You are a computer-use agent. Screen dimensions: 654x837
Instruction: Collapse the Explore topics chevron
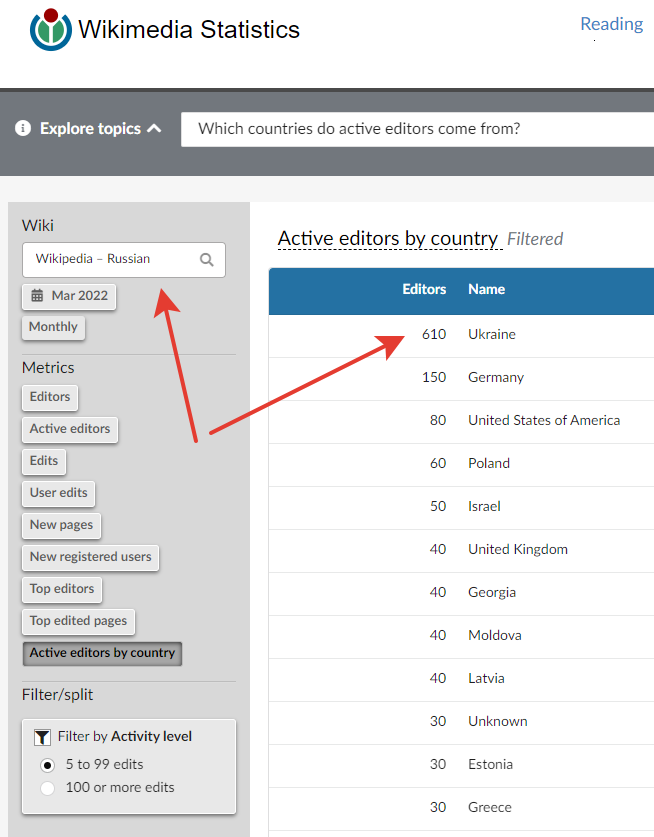154,129
